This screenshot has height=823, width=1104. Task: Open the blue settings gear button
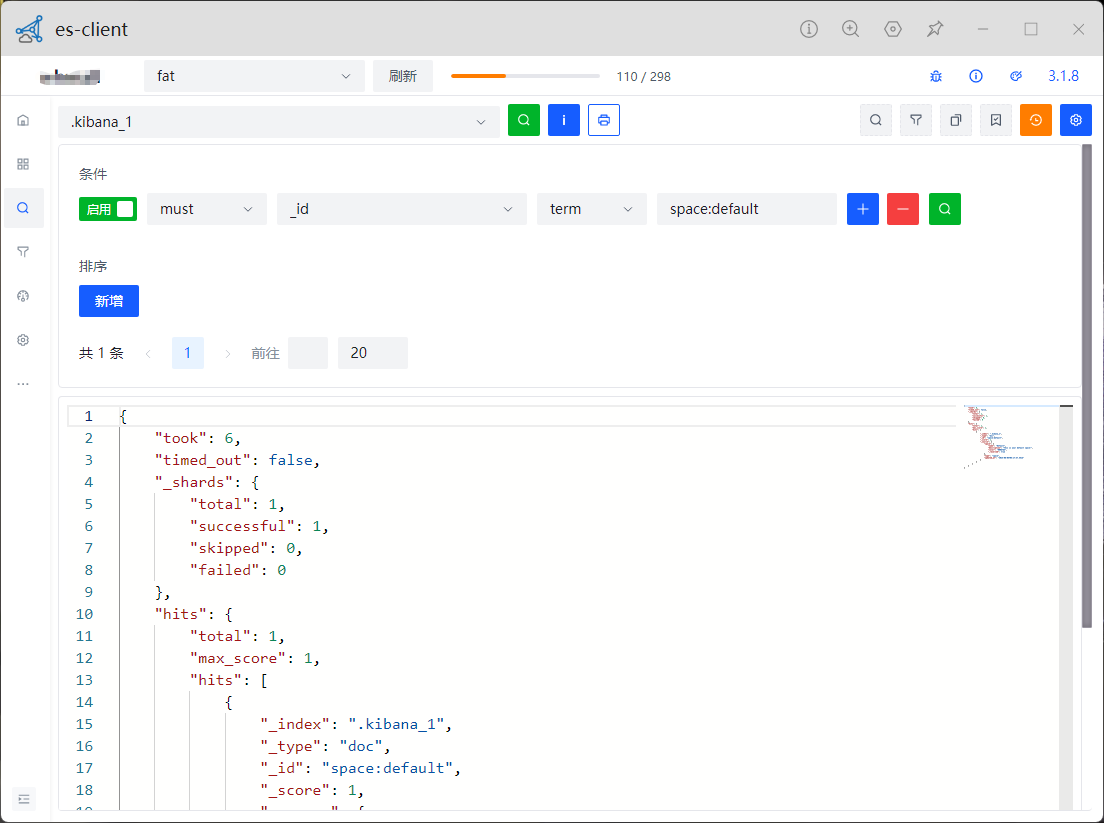point(1076,120)
